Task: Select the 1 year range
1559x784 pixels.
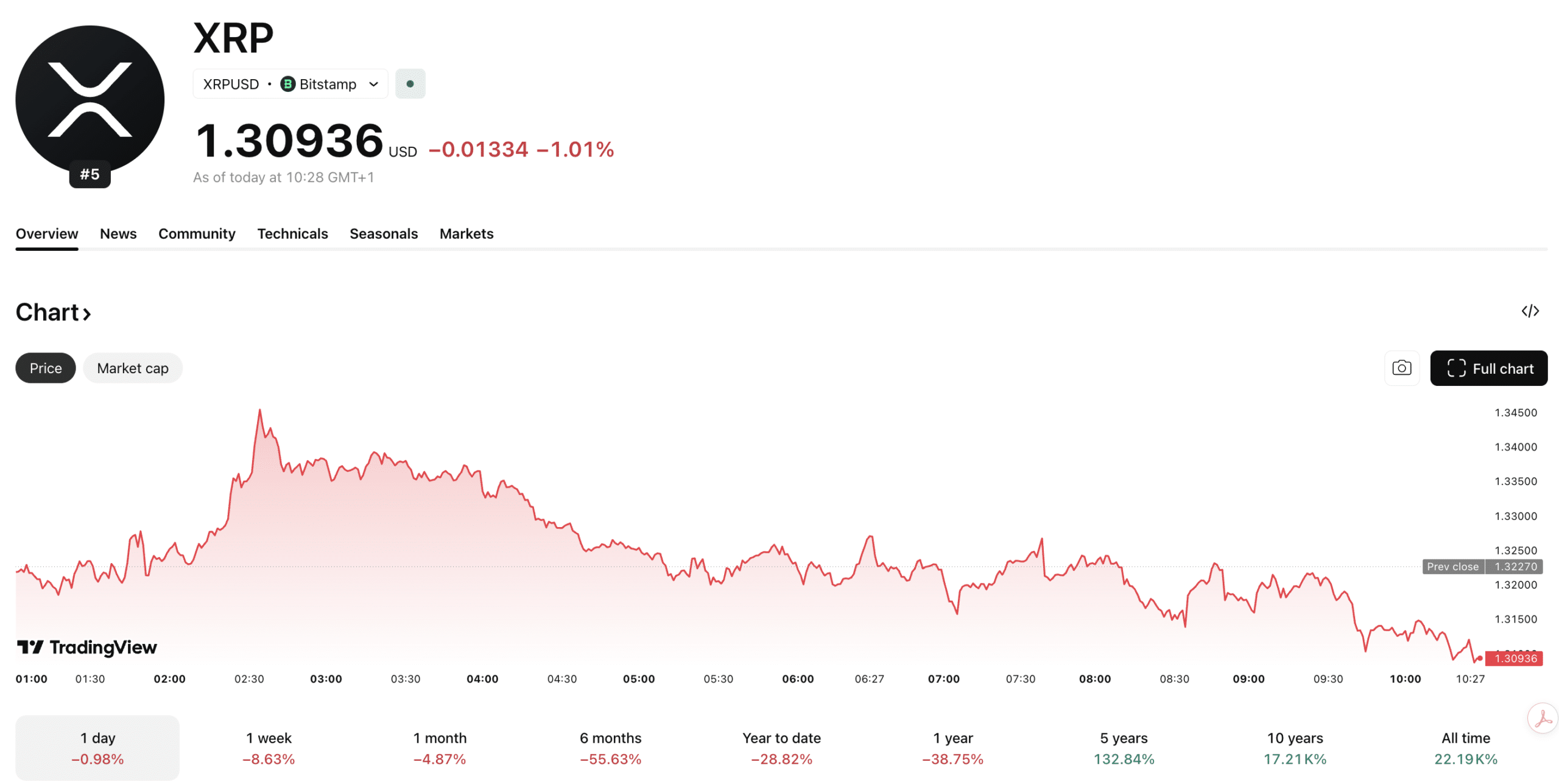Action: click(953, 748)
